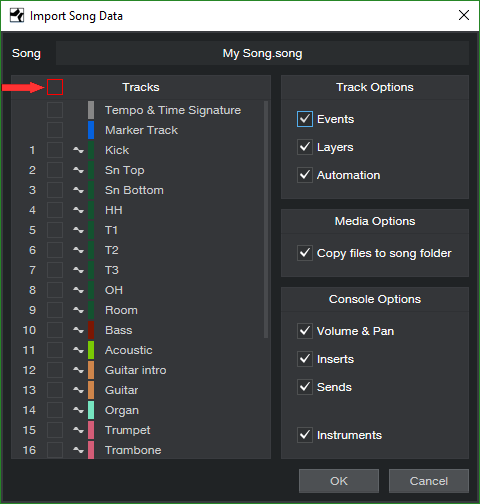Viewport: 480px width, 504px height.
Task: Enable the Sn Top track checkbox
Action: (x=55, y=170)
